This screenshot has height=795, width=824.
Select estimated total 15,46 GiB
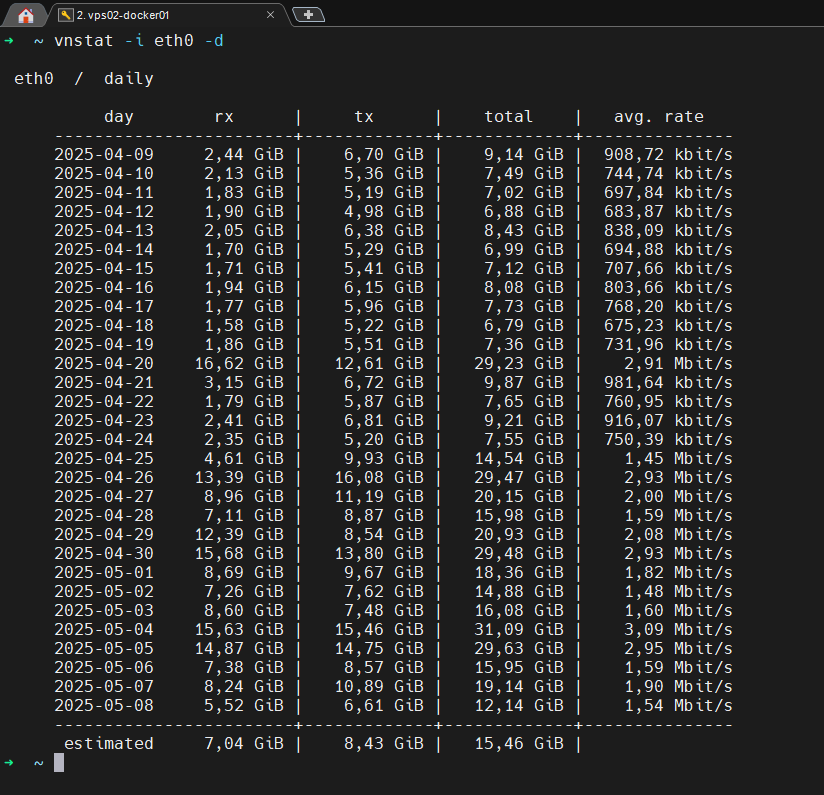519,743
